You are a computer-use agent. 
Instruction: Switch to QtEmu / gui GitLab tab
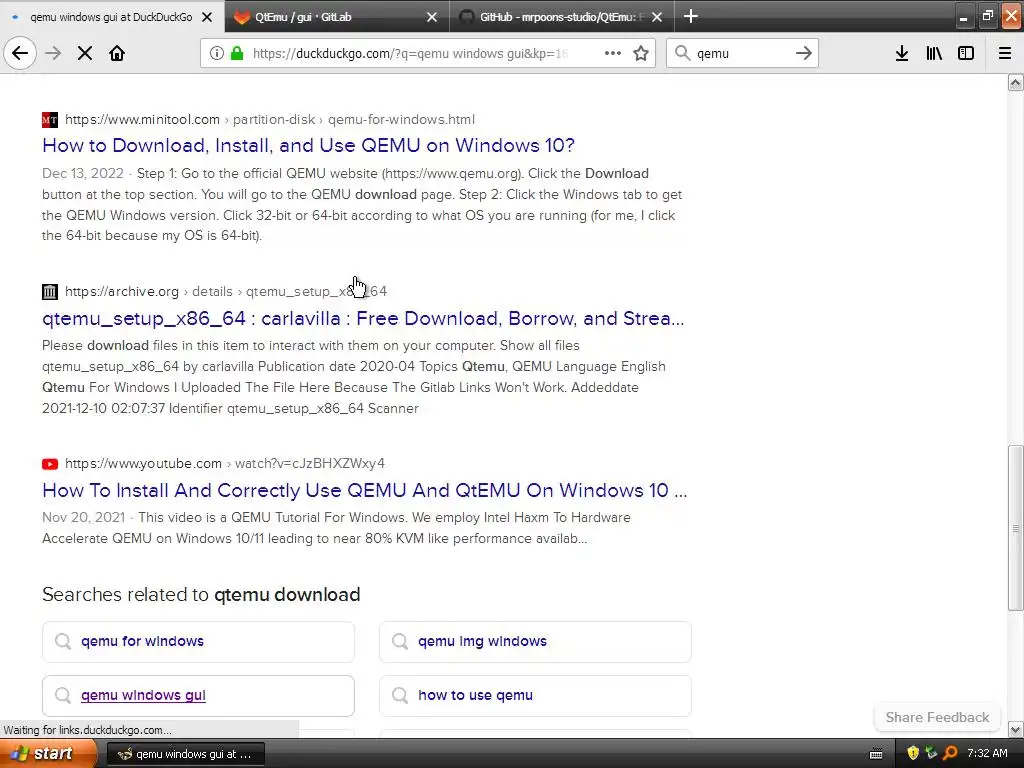337,16
